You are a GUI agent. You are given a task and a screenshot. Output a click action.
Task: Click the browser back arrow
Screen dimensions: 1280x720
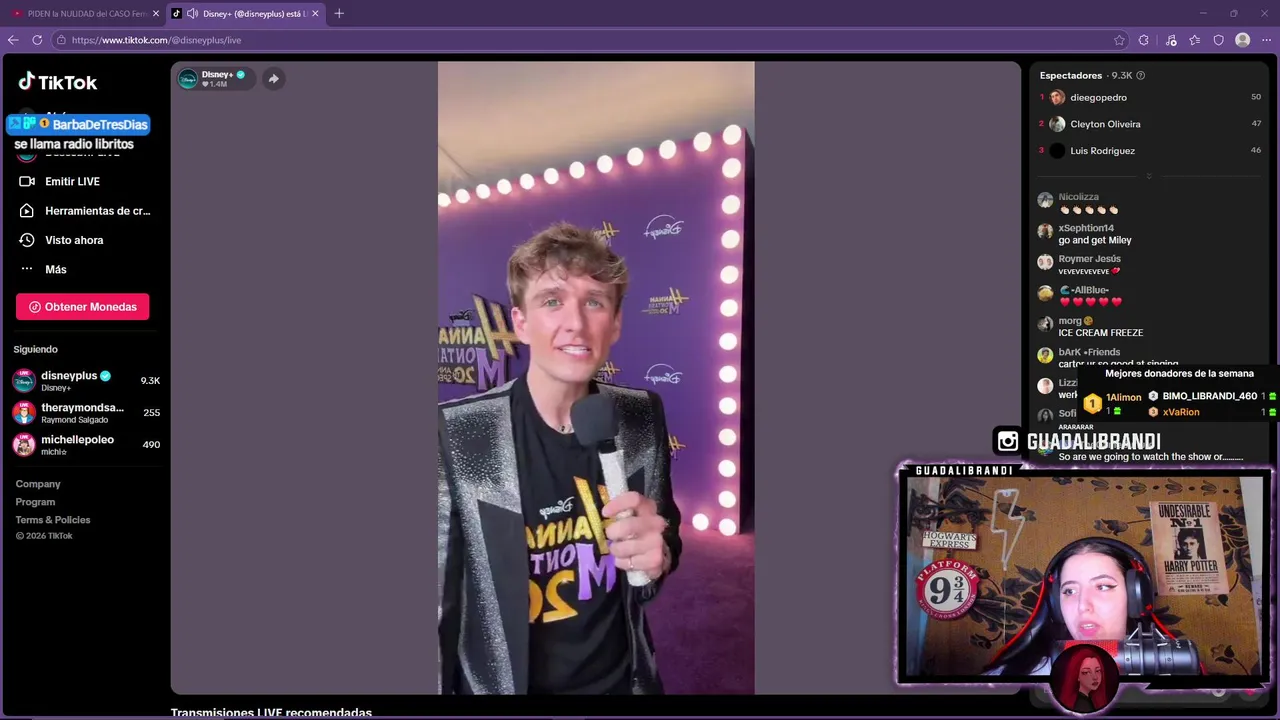tap(13, 40)
